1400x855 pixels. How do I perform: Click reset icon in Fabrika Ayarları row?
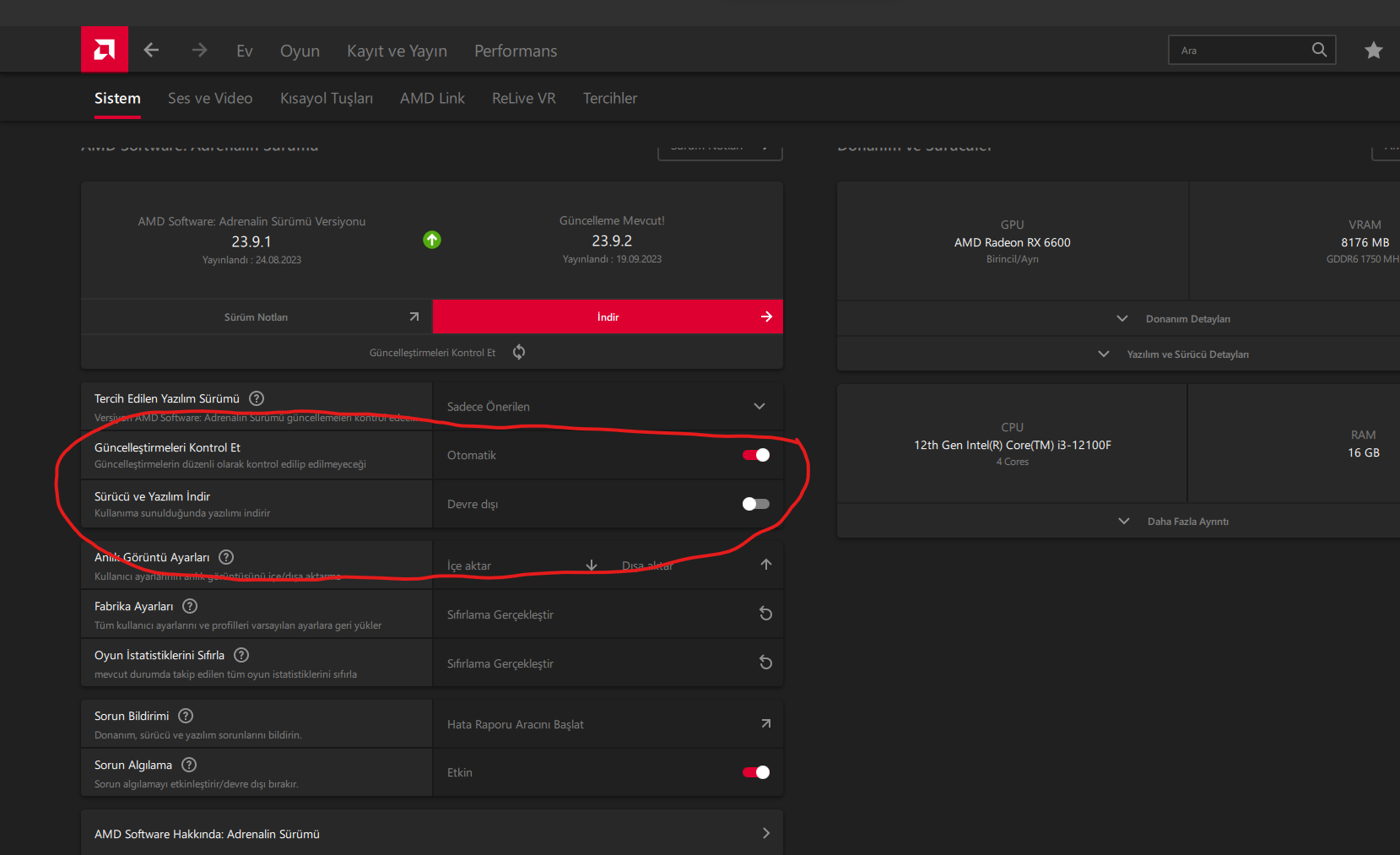[x=765, y=614]
